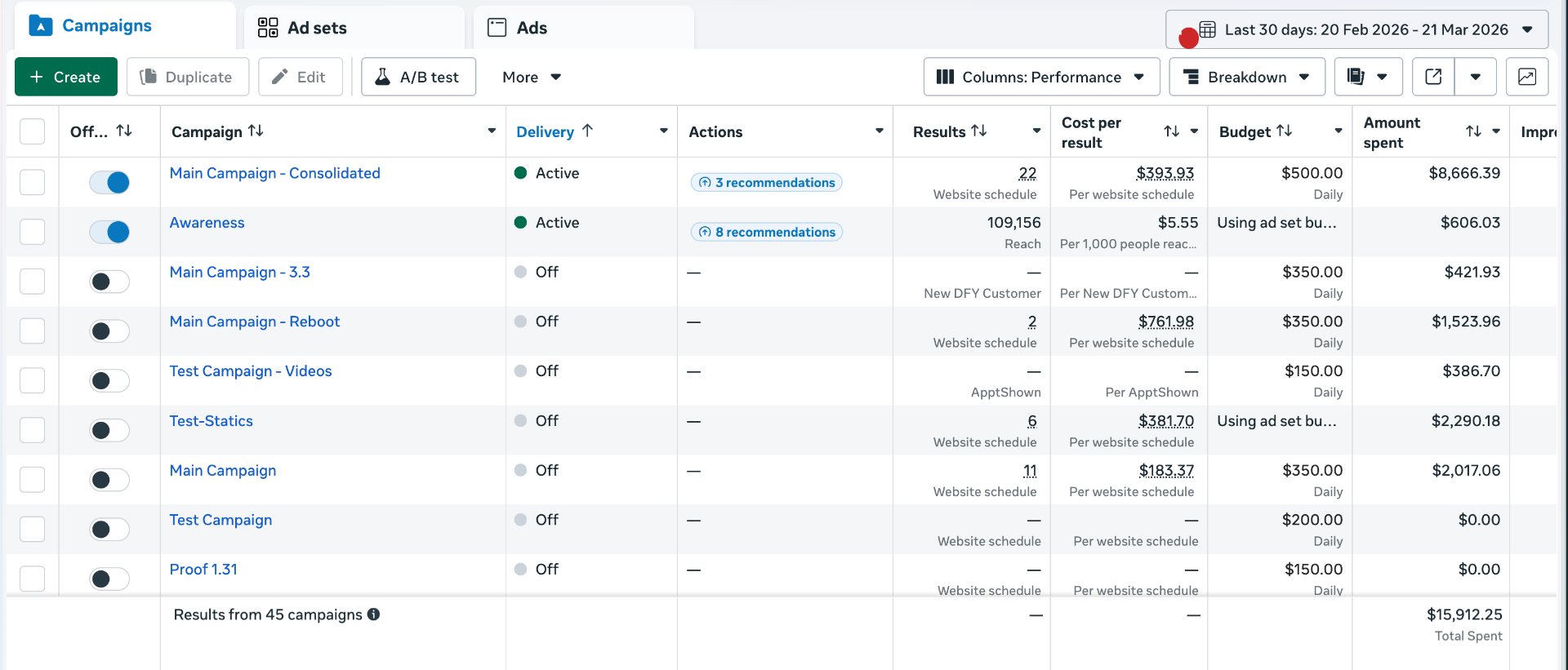1568x670 pixels.
Task: Click the flask icon on A/B test
Action: pos(382,77)
